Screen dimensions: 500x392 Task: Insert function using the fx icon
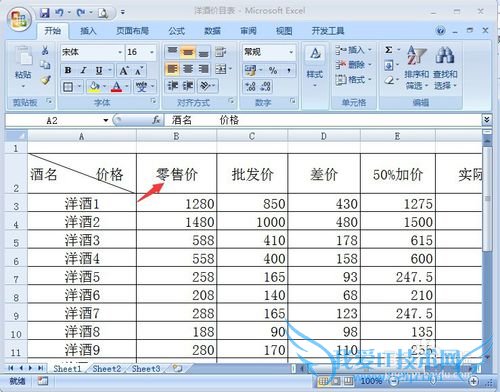(x=156, y=120)
